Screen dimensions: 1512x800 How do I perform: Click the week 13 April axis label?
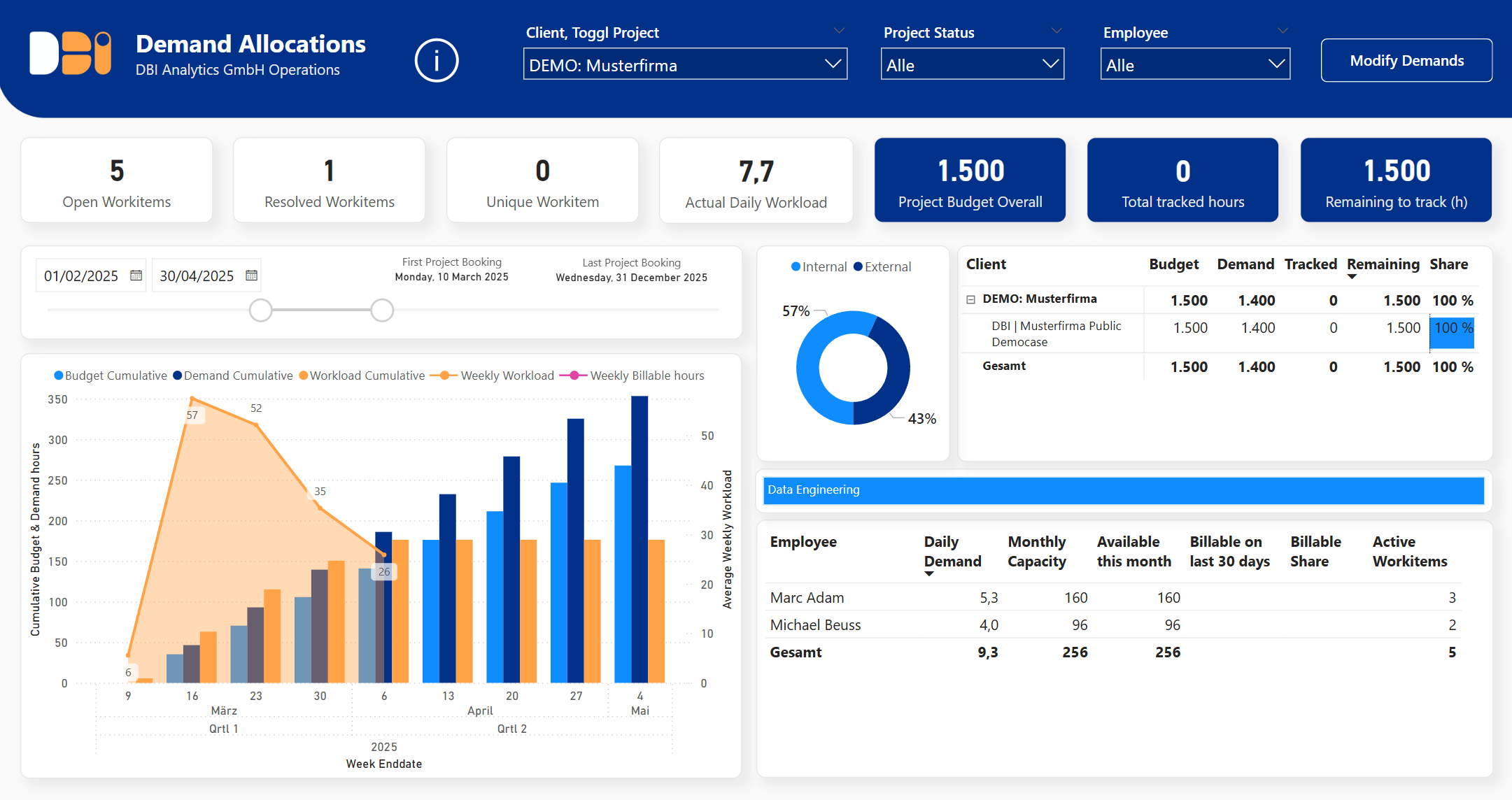click(448, 696)
